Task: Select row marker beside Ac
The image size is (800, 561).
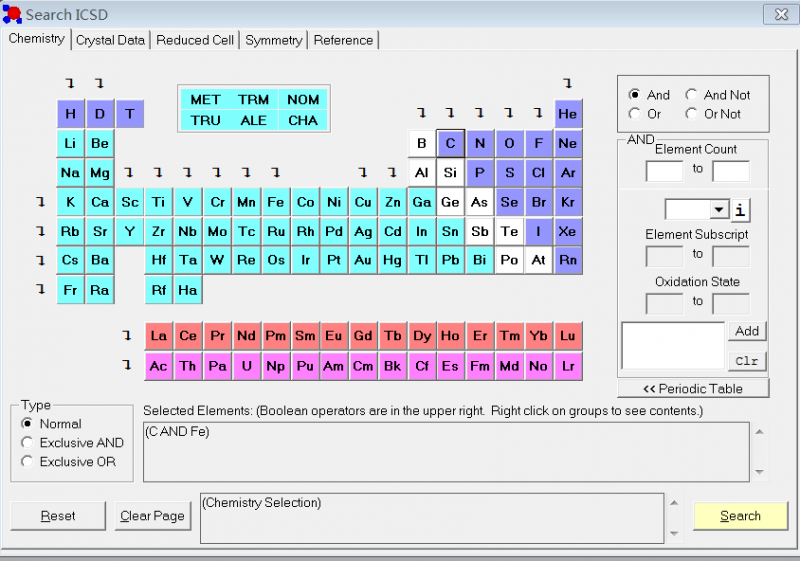Action: point(127,365)
